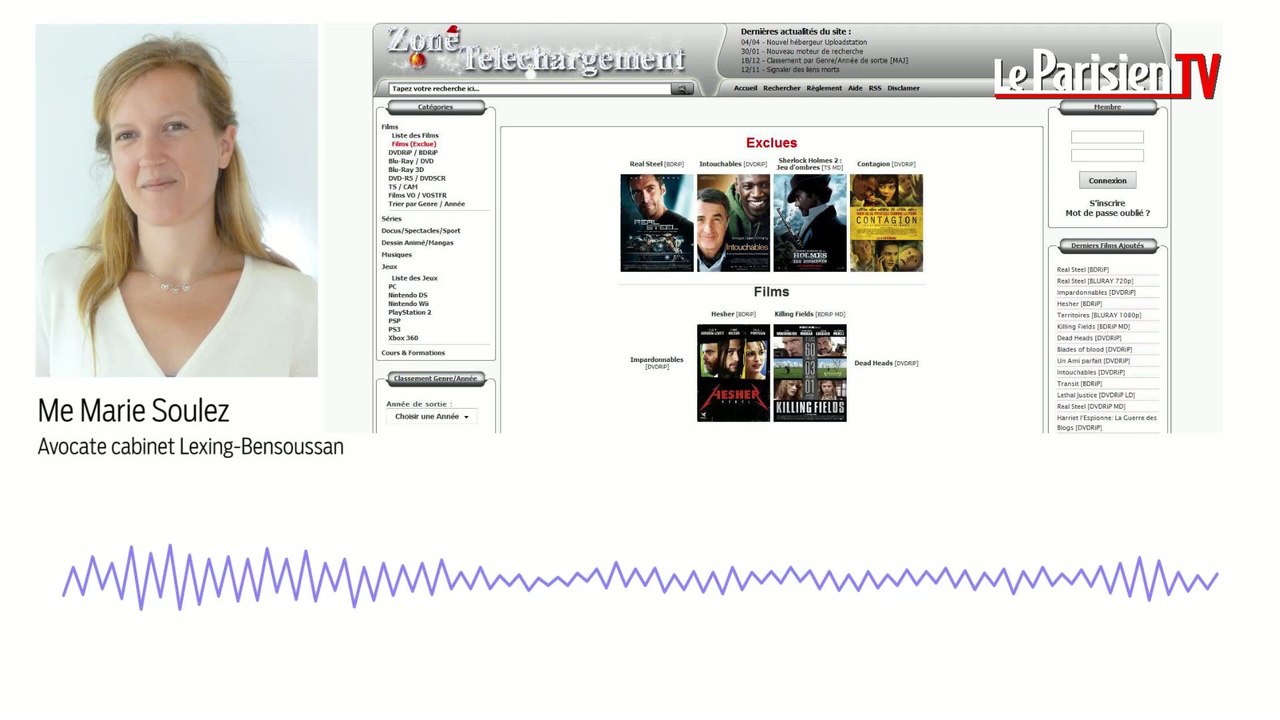This screenshot has width=1280, height=720.
Task: Open the Films category heading in the sidebar
Action: (x=390, y=127)
